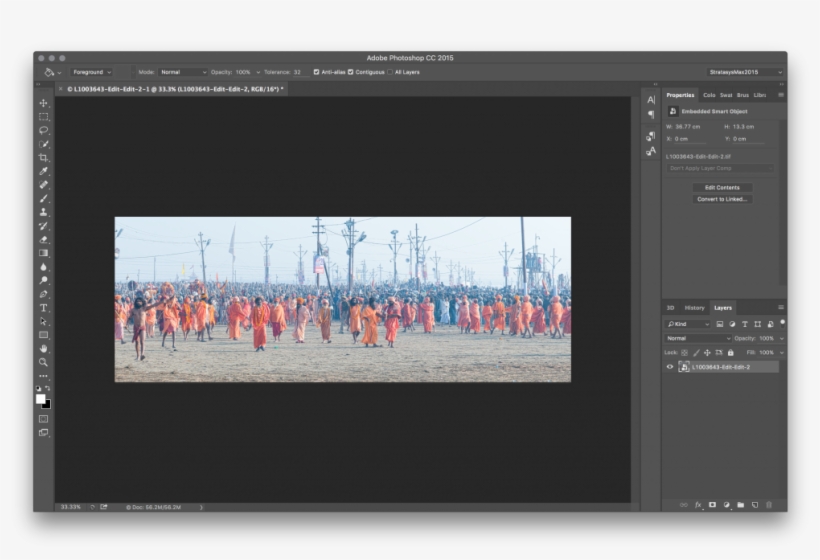
Task: Select the Lasso tool
Action: click(44, 130)
